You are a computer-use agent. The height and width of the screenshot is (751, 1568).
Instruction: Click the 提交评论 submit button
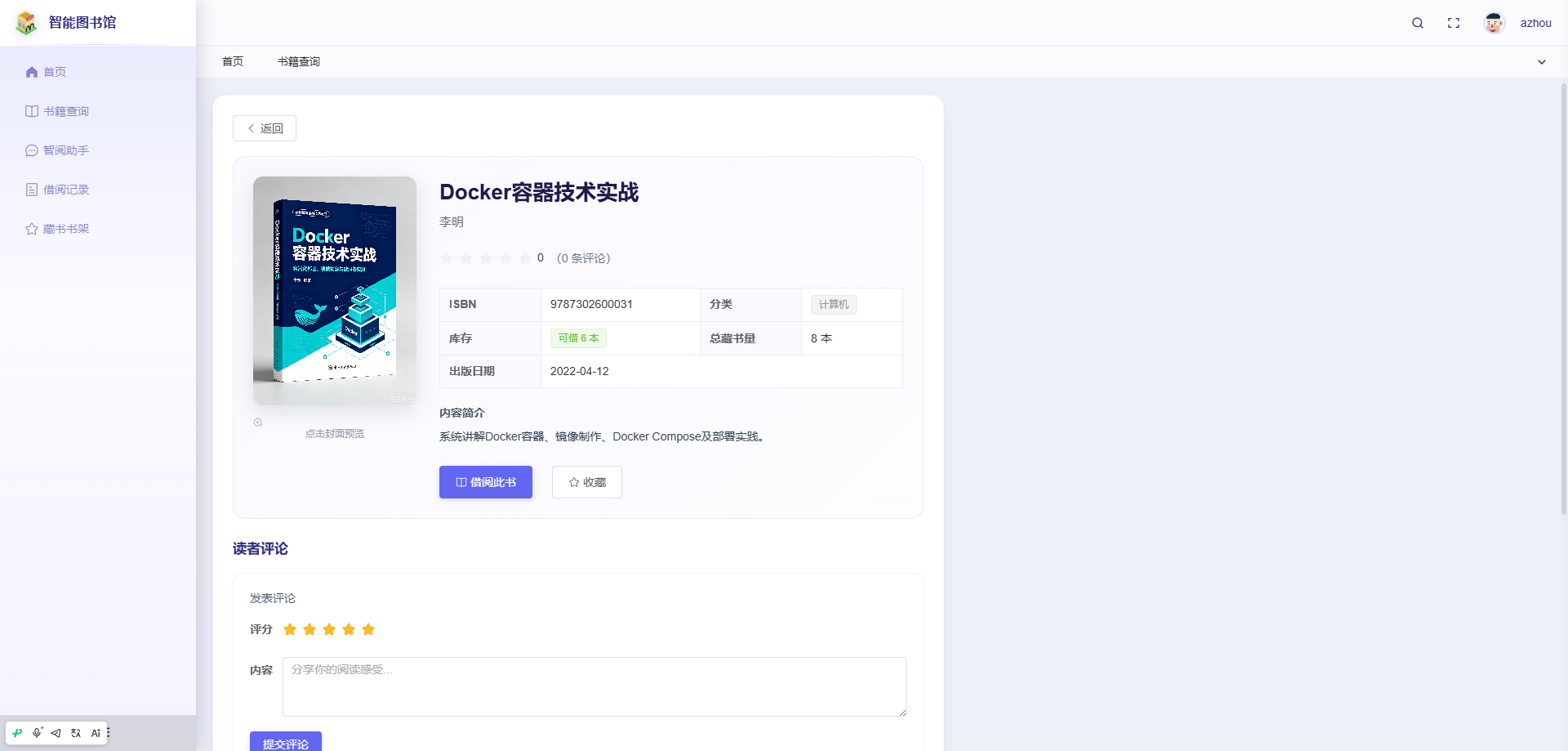[x=286, y=742]
